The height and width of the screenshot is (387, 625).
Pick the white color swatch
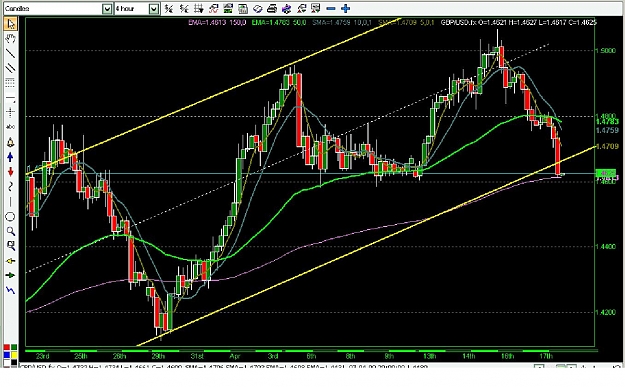pyautogui.click(x=6, y=362)
